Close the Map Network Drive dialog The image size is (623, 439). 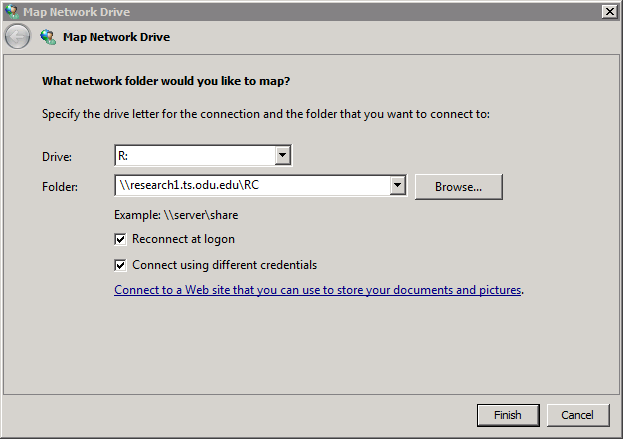coord(609,11)
